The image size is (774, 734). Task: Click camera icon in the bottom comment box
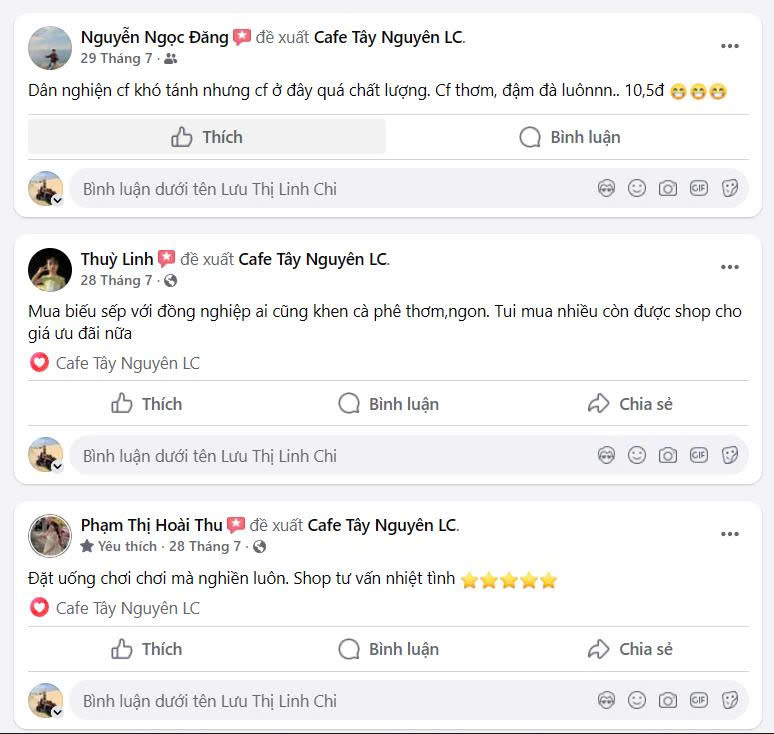[667, 700]
